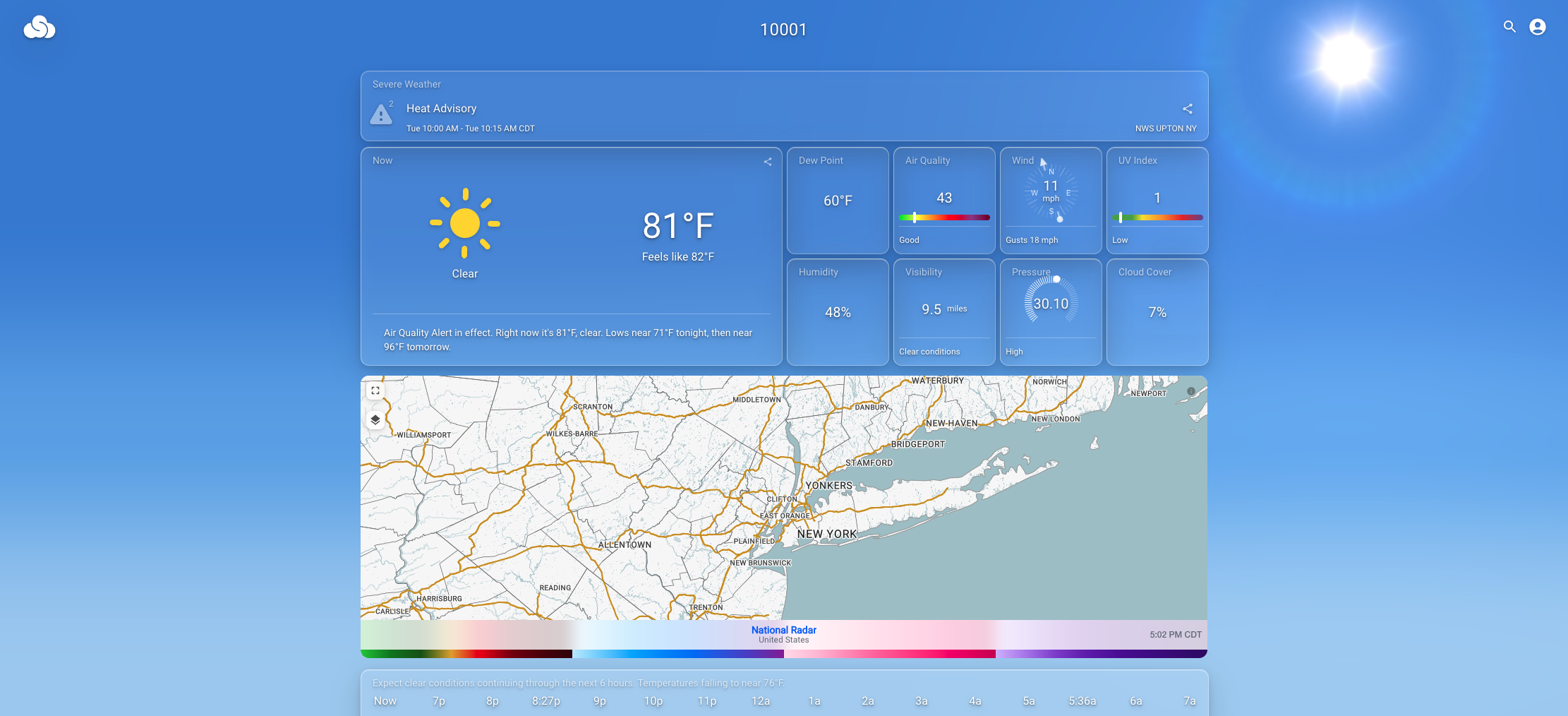Open the Visibility card
The height and width of the screenshot is (716, 1568).
click(944, 312)
